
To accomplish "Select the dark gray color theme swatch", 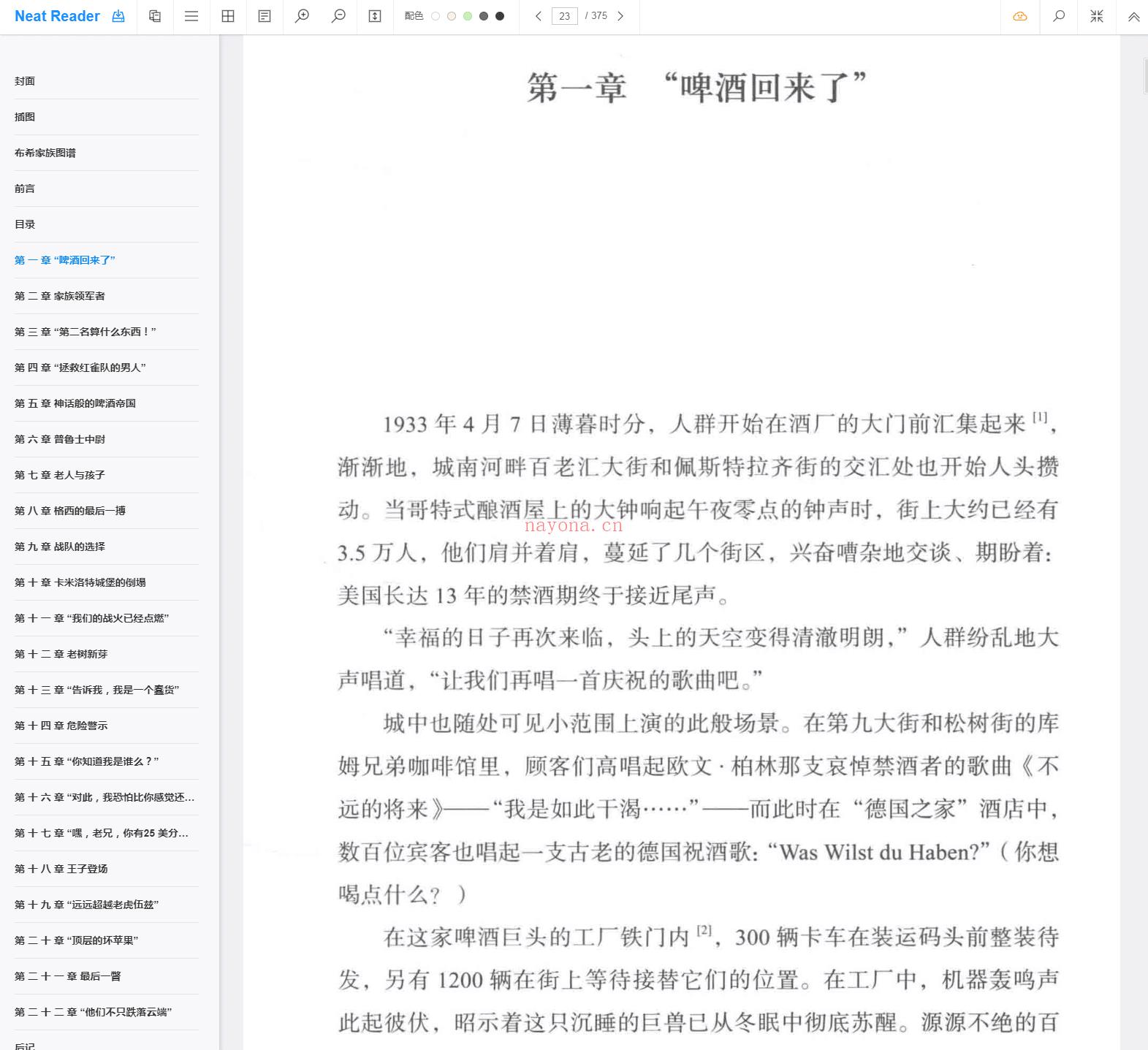I will [x=484, y=16].
